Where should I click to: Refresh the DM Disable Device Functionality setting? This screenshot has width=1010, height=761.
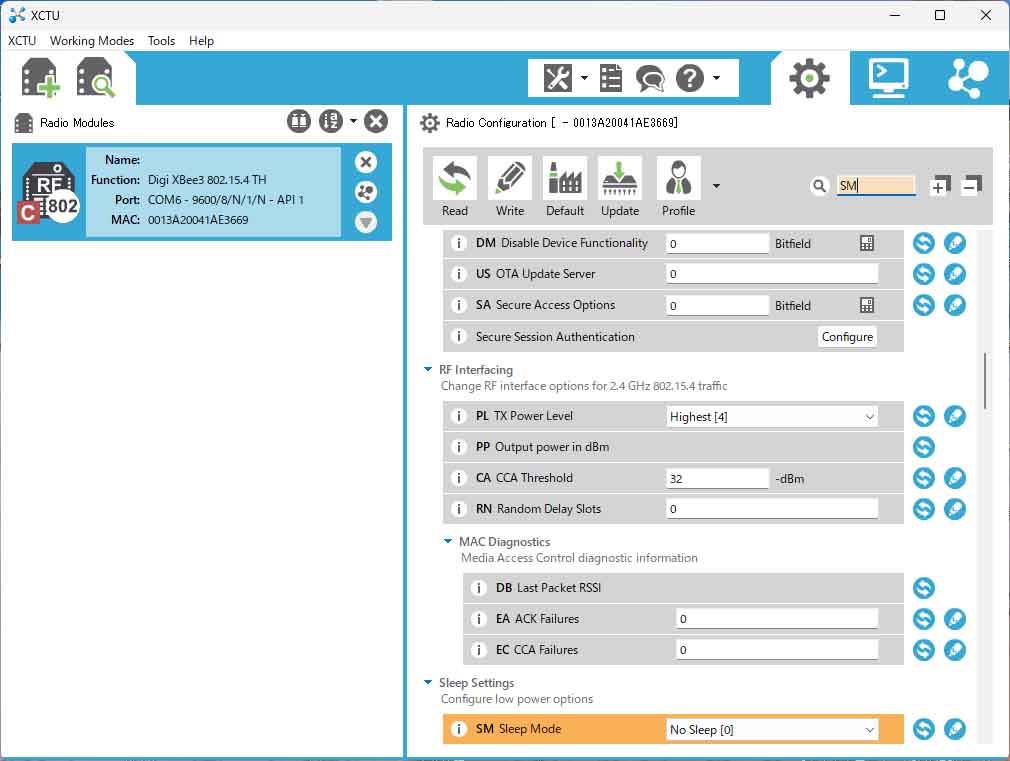[924, 243]
